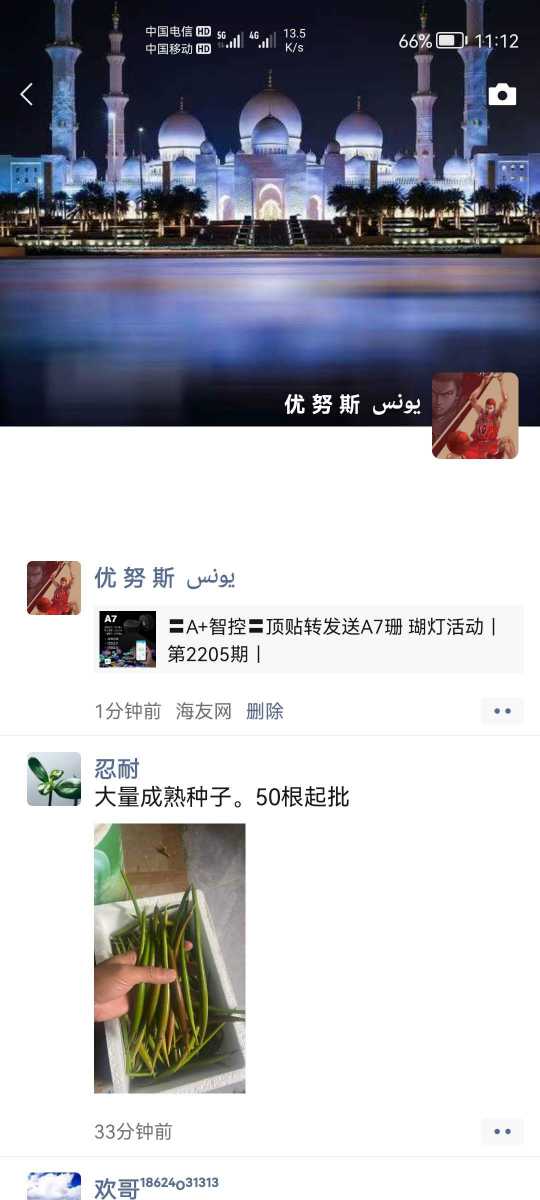Viewport: 540px width, 1200px height.
Task: Open 优努斯 username link in first post
Action: tap(165, 578)
